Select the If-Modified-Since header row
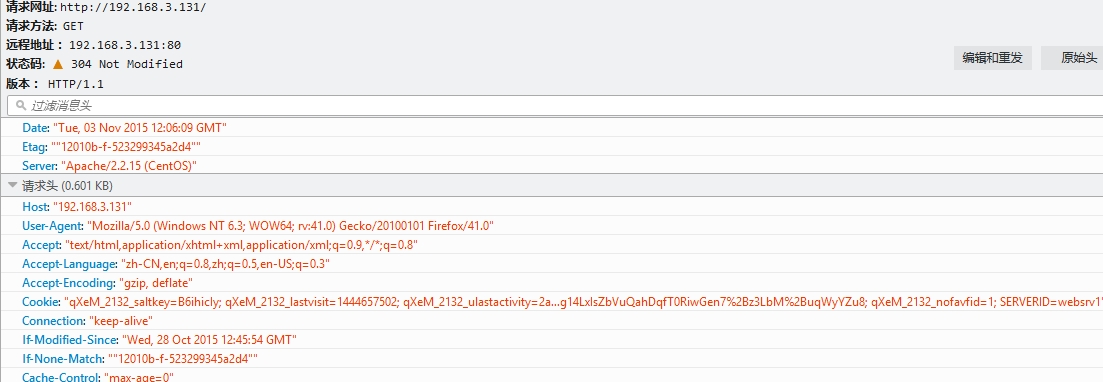Viewport: 1103px width, 382px height. [x=552, y=340]
